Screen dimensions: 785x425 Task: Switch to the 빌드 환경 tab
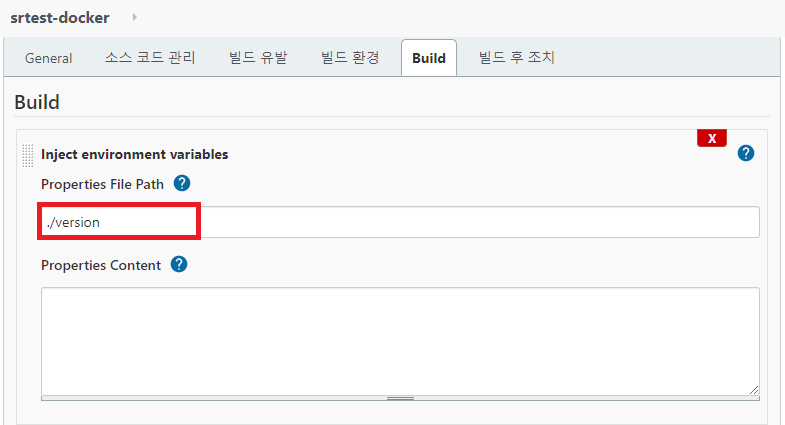(x=350, y=58)
